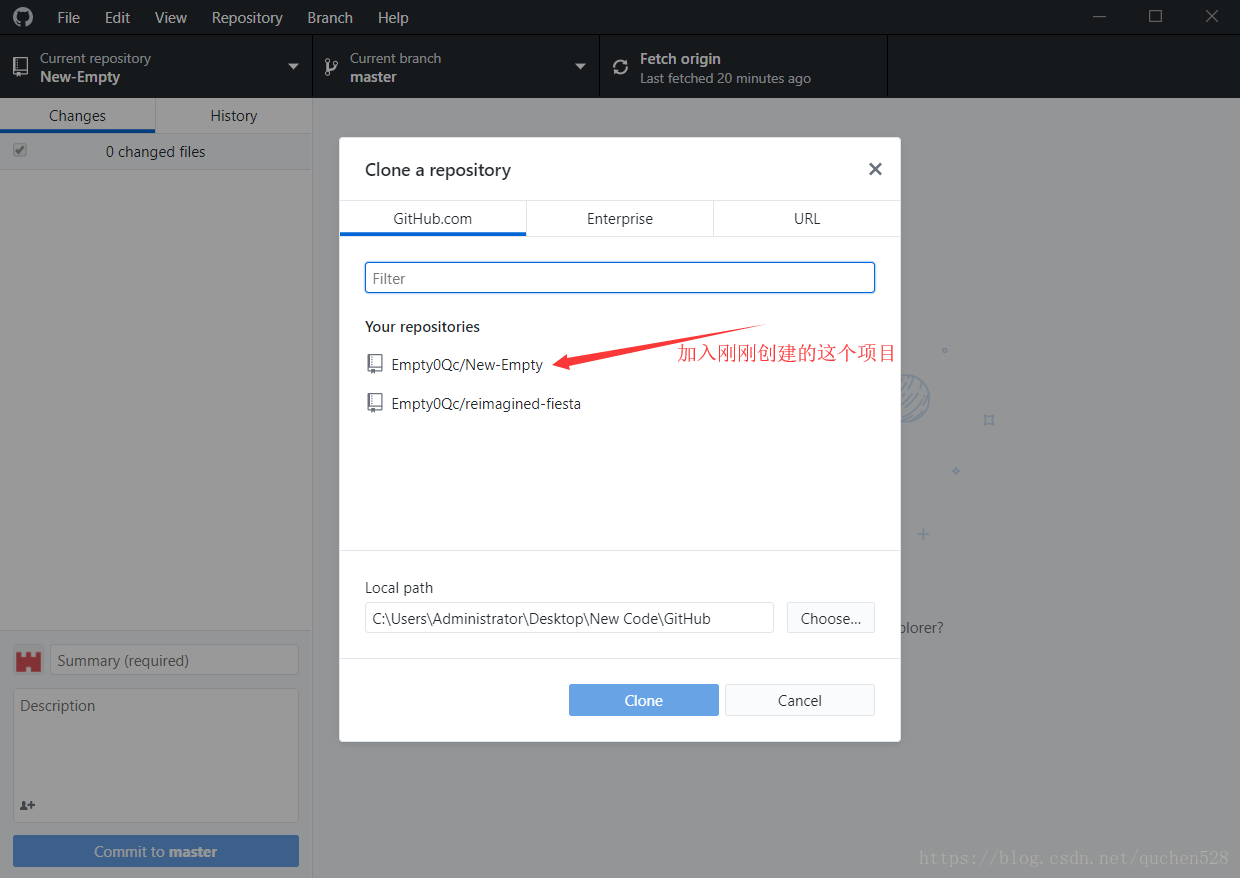Image resolution: width=1240 pixels, height=878 pixels.
Task: Click the Description text area
Action: click(156, 755)
